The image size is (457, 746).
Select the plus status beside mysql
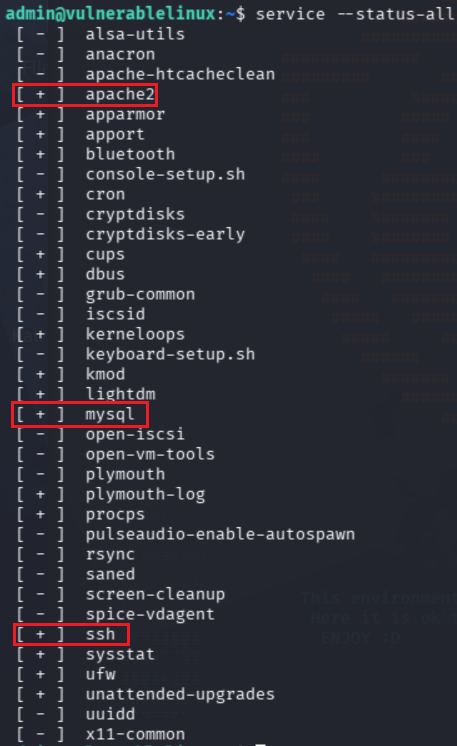(x=40, y=414)
